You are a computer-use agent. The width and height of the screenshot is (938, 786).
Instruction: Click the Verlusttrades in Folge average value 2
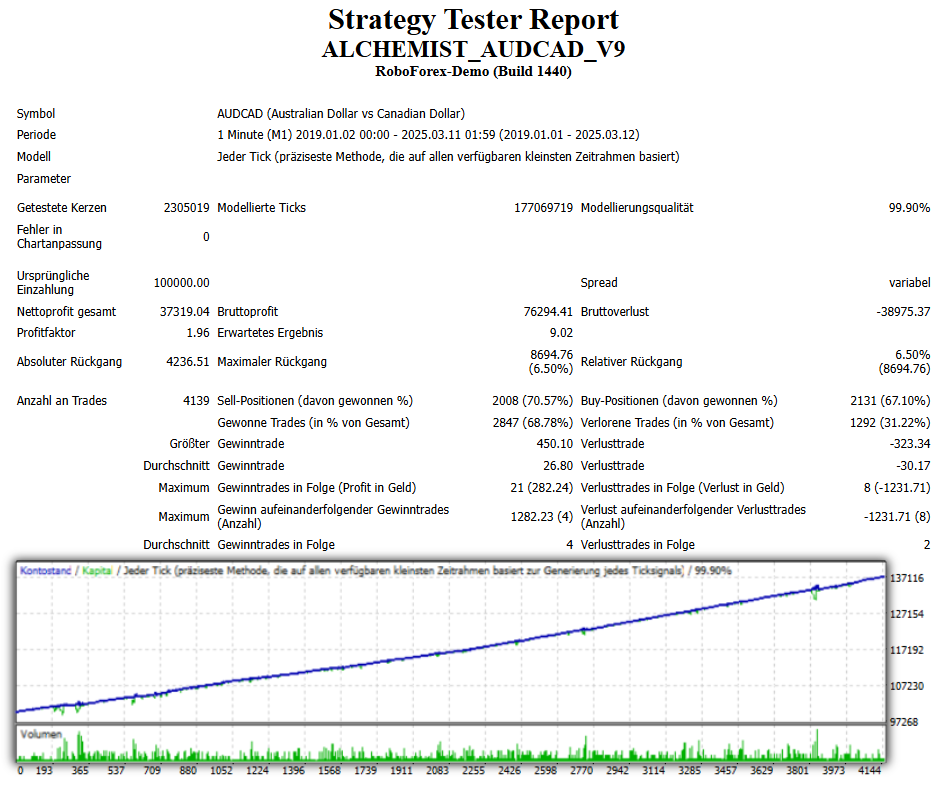pos(927,545)
